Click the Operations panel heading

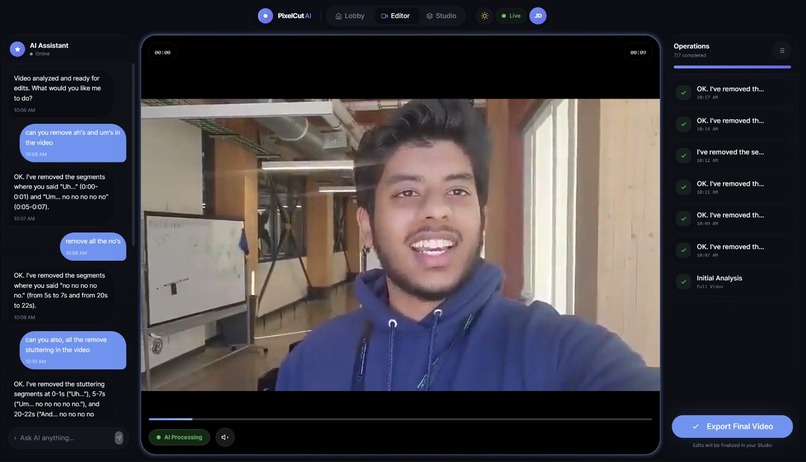click(x=691, y=46)
